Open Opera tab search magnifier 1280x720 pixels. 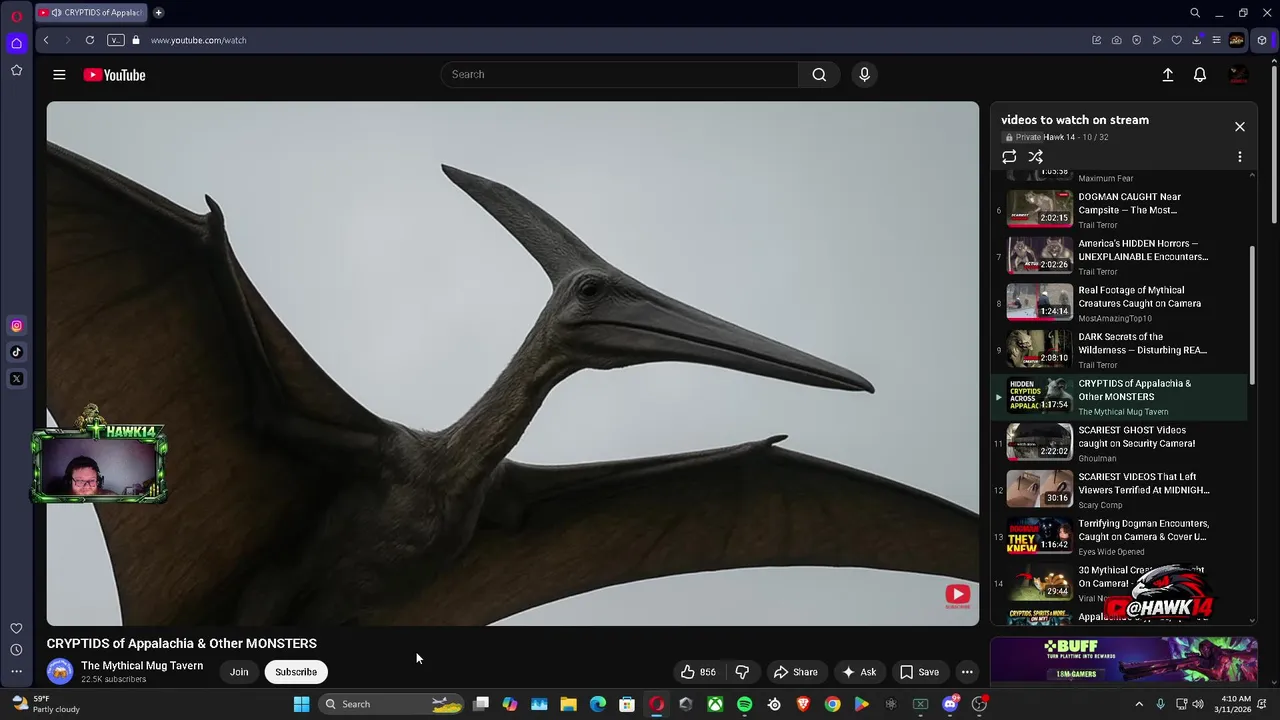click(x=1195, y=13)
